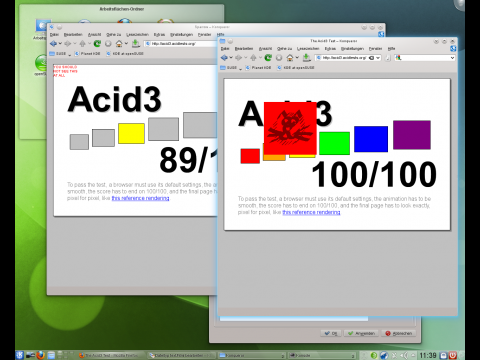Open the KDE application launcher in the panel
This screenshot has height=360, width=480.
tap(19, 355)
